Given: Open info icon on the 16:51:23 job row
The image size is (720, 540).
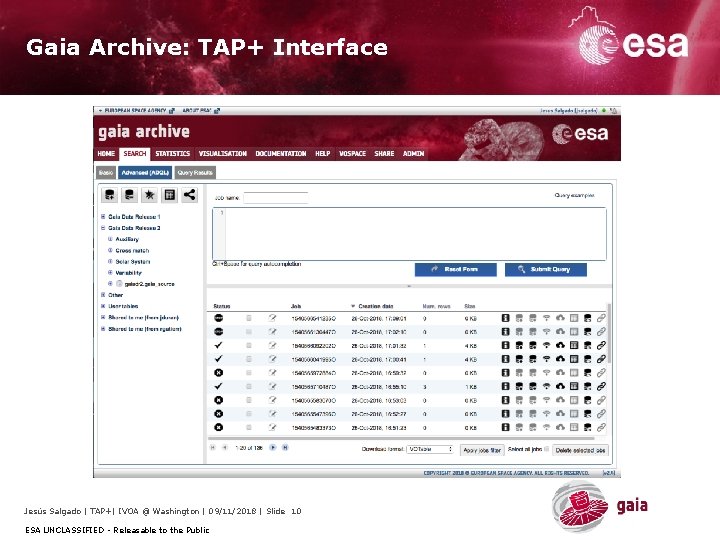Looking at the screenshot, I should click(x=506, y=428).
